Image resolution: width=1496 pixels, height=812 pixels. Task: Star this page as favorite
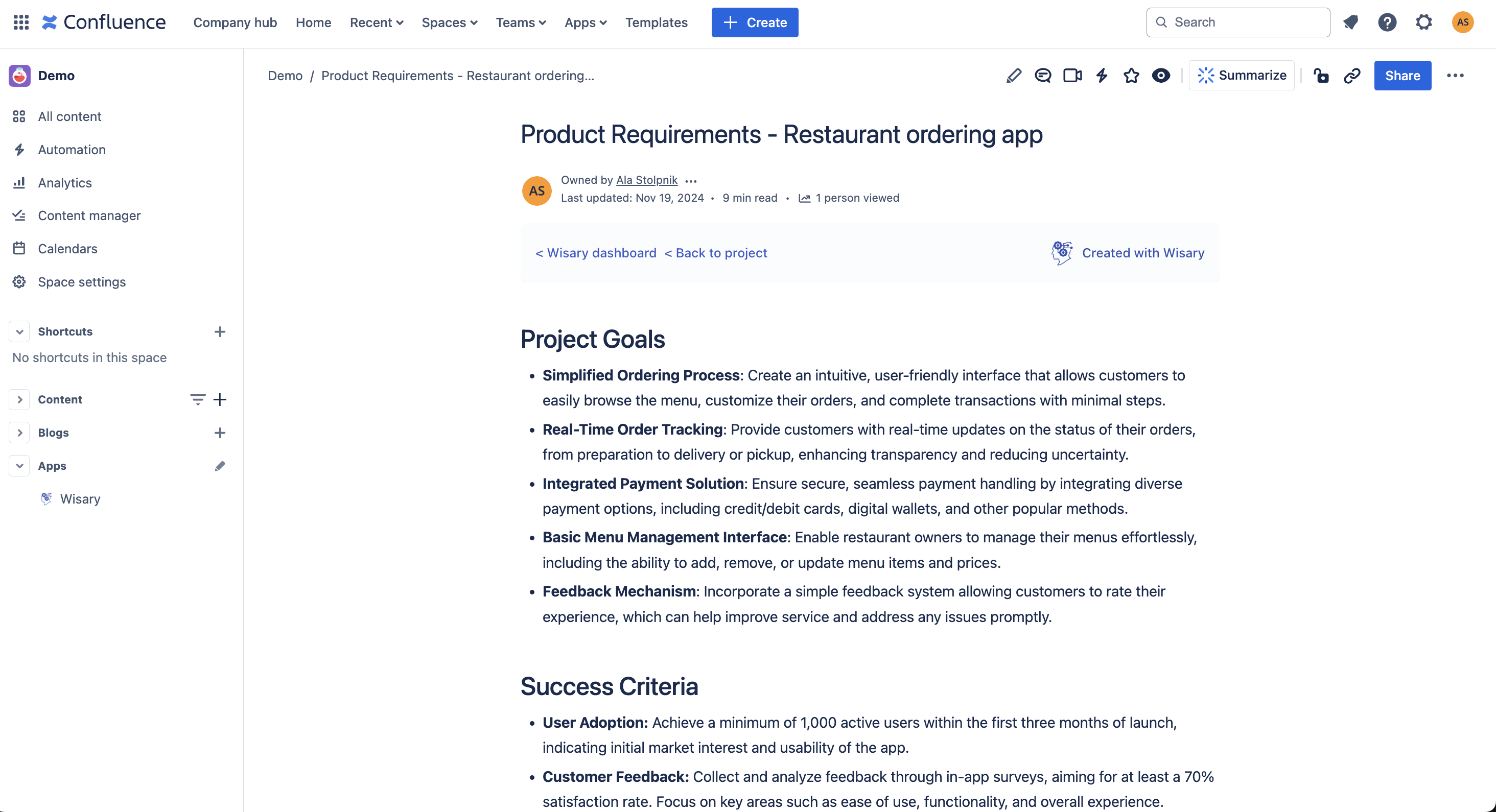(x=1131, y=76)
